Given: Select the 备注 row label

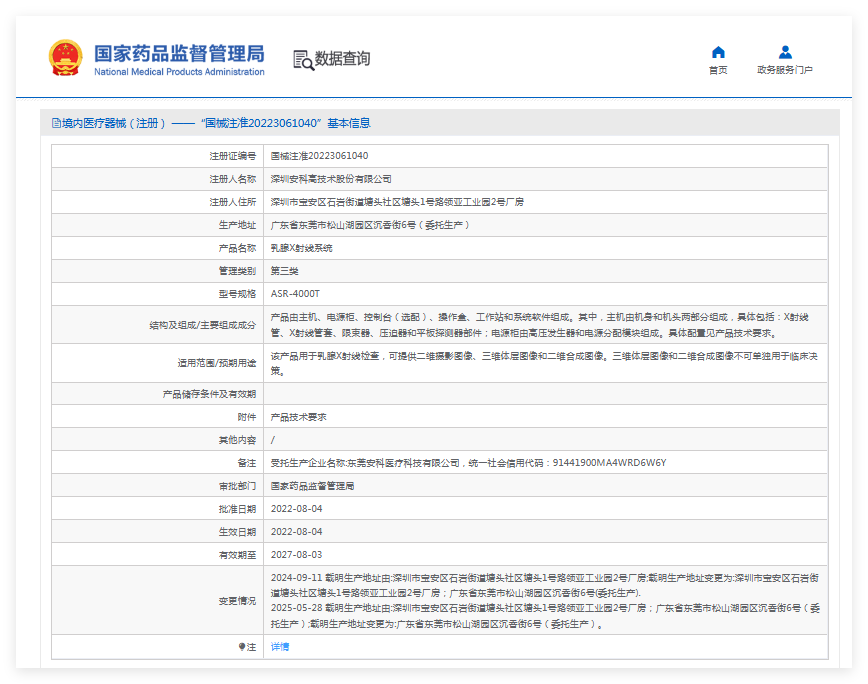Looking at the screenshot, I should point(247,463).
